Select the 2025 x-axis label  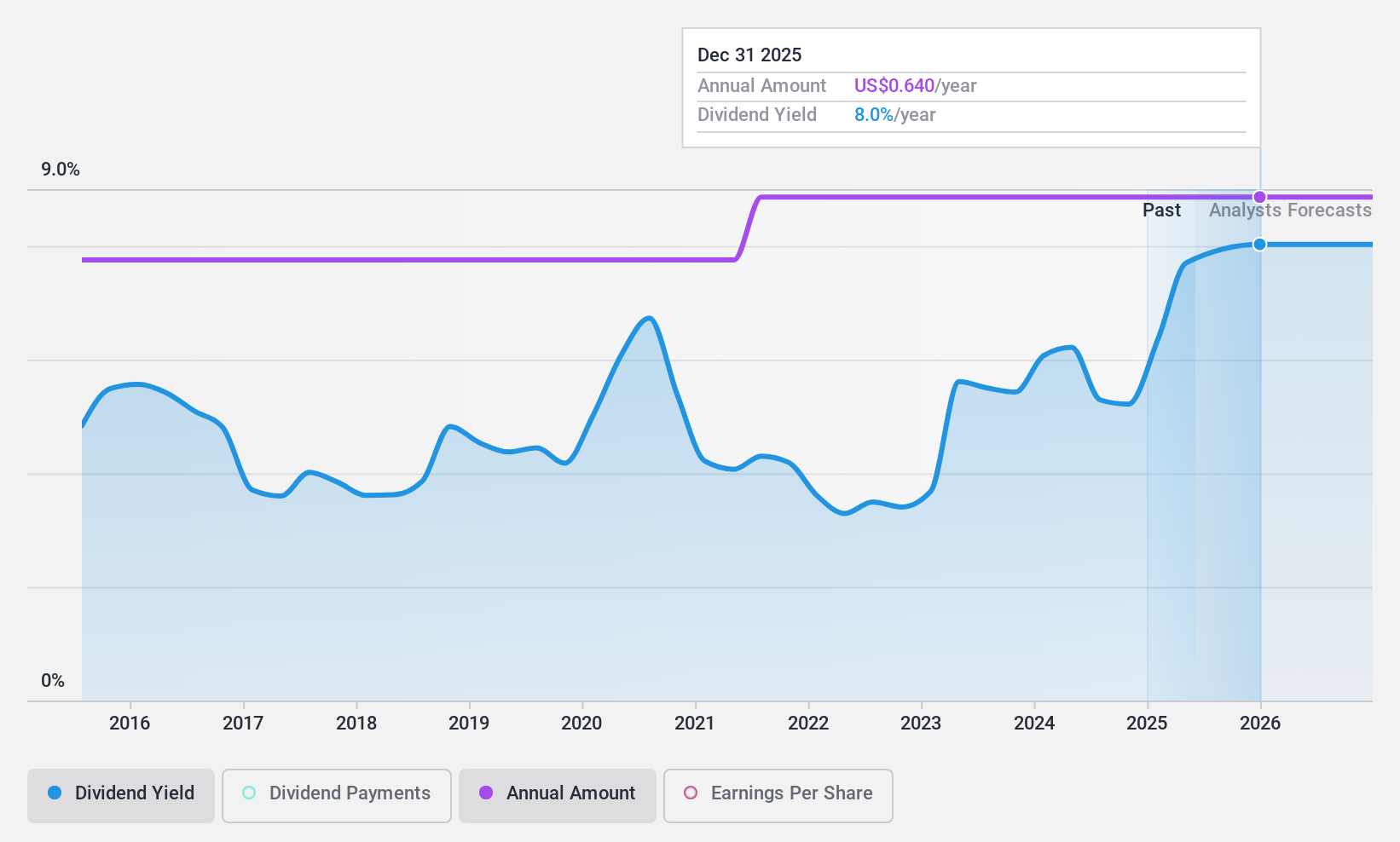point(1147,724)
